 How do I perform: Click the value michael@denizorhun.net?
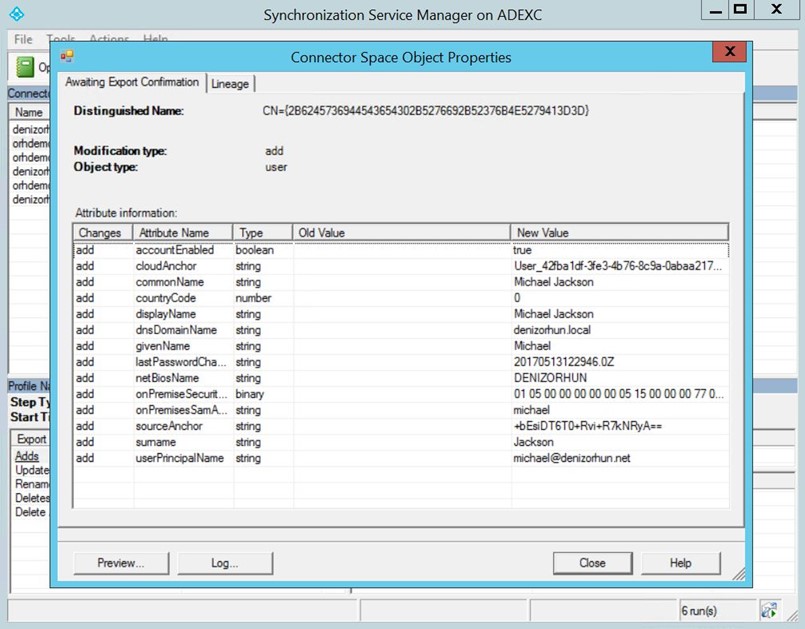coord(571,458)
